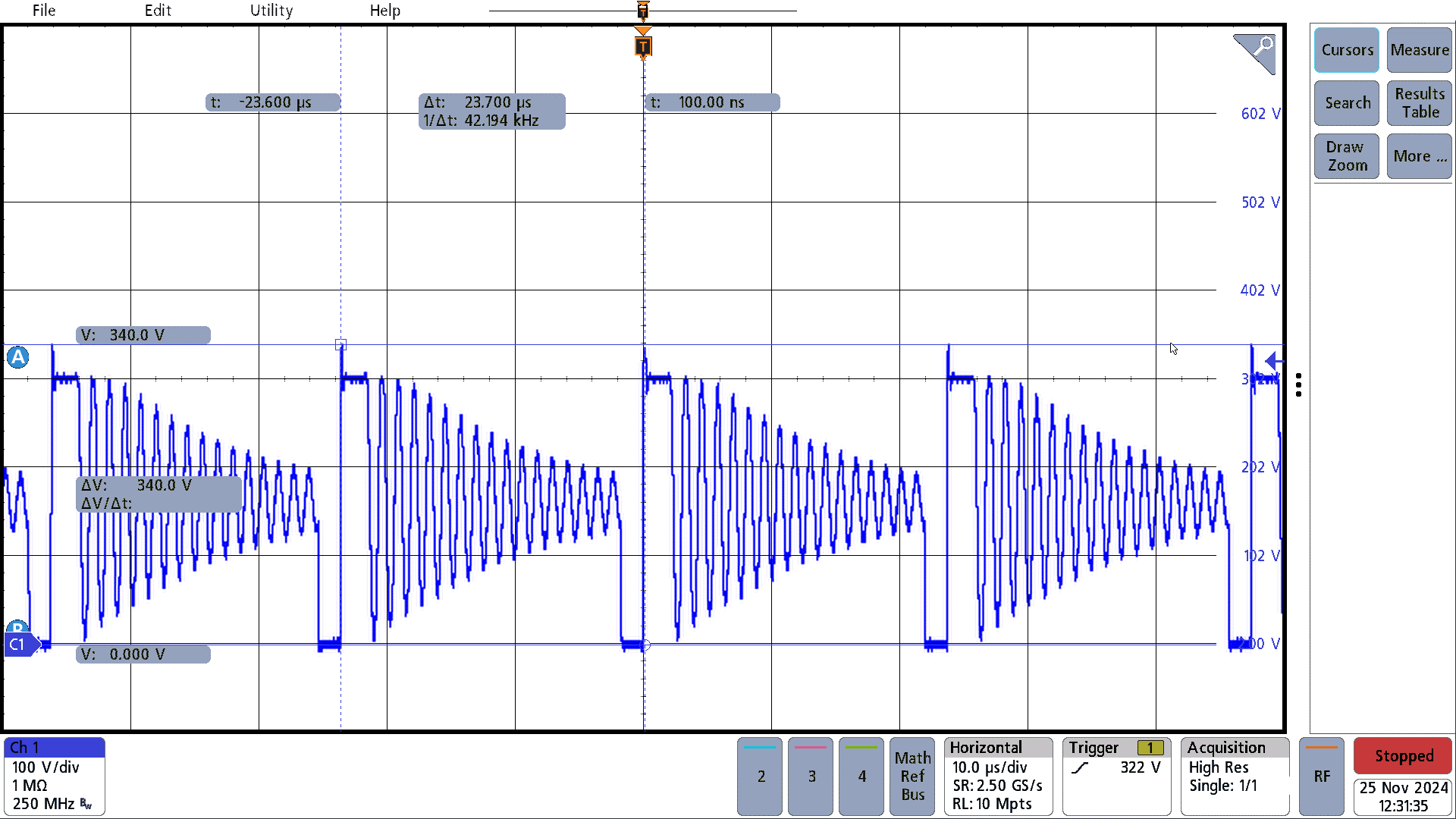Select the C1 channel ground marker
This screenshot has width=1456, height=819.
point(20,645)
